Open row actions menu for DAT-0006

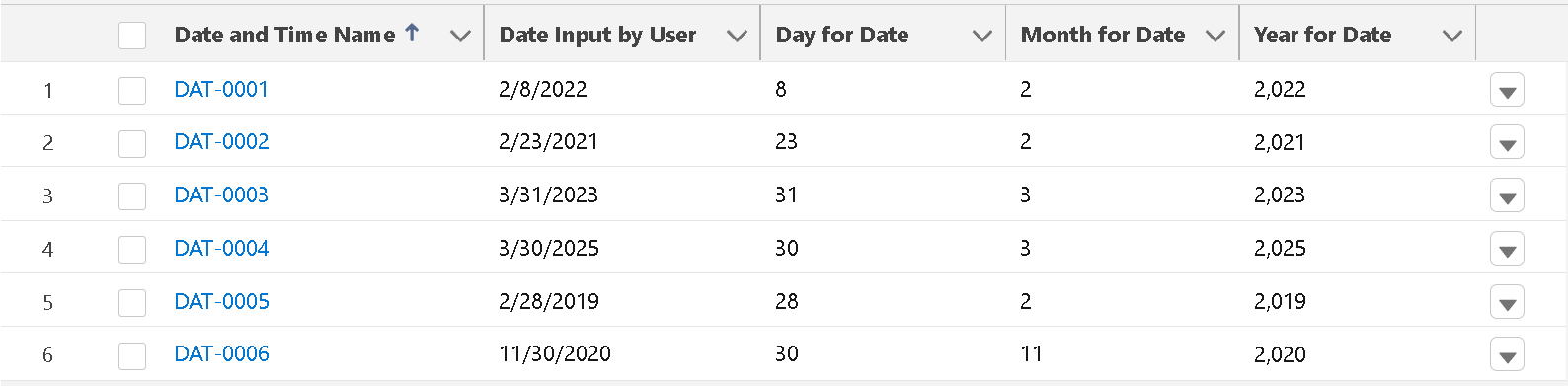[1507, 354]
